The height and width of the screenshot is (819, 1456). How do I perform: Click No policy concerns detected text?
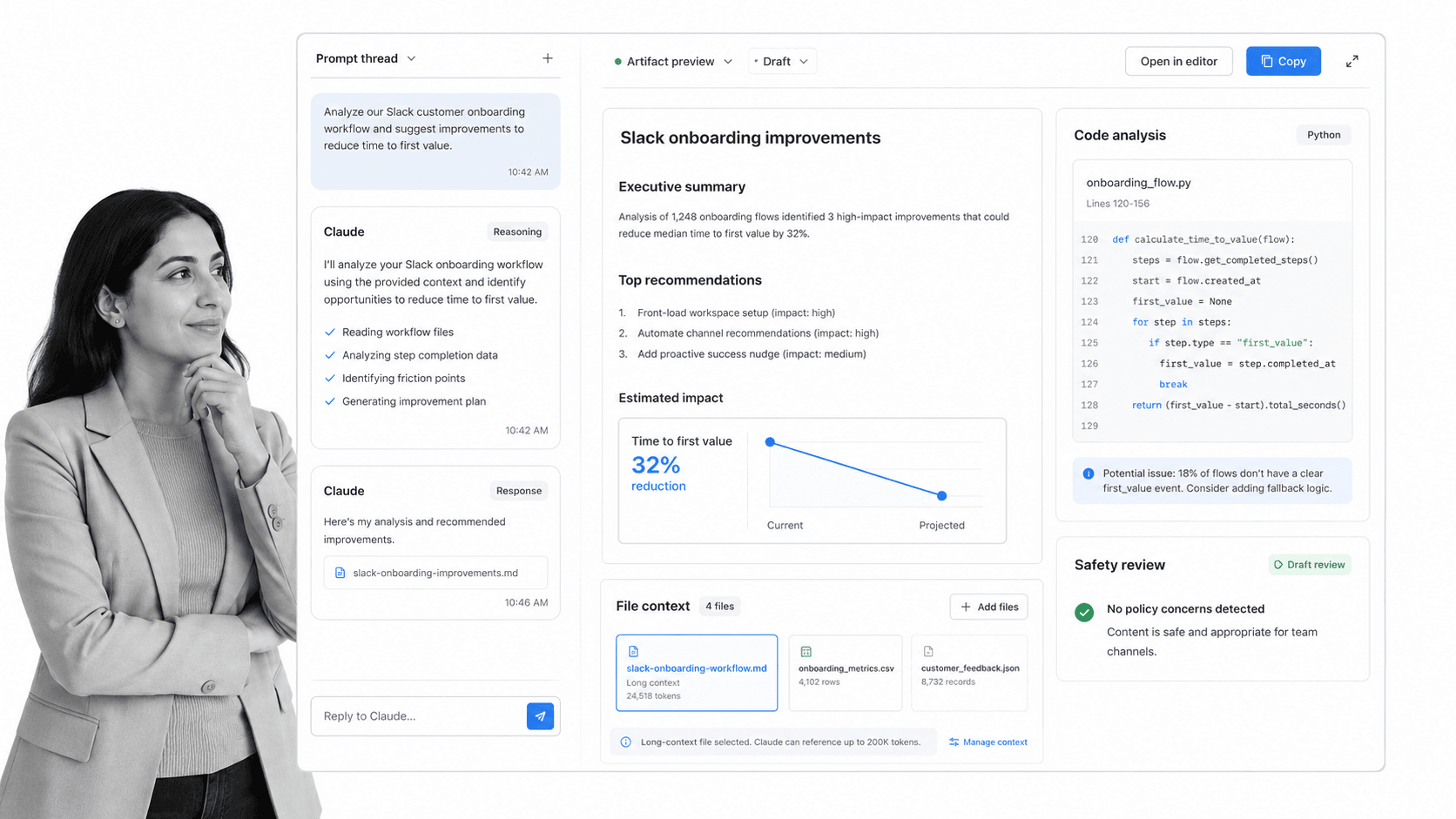(x=1185, y=609)
